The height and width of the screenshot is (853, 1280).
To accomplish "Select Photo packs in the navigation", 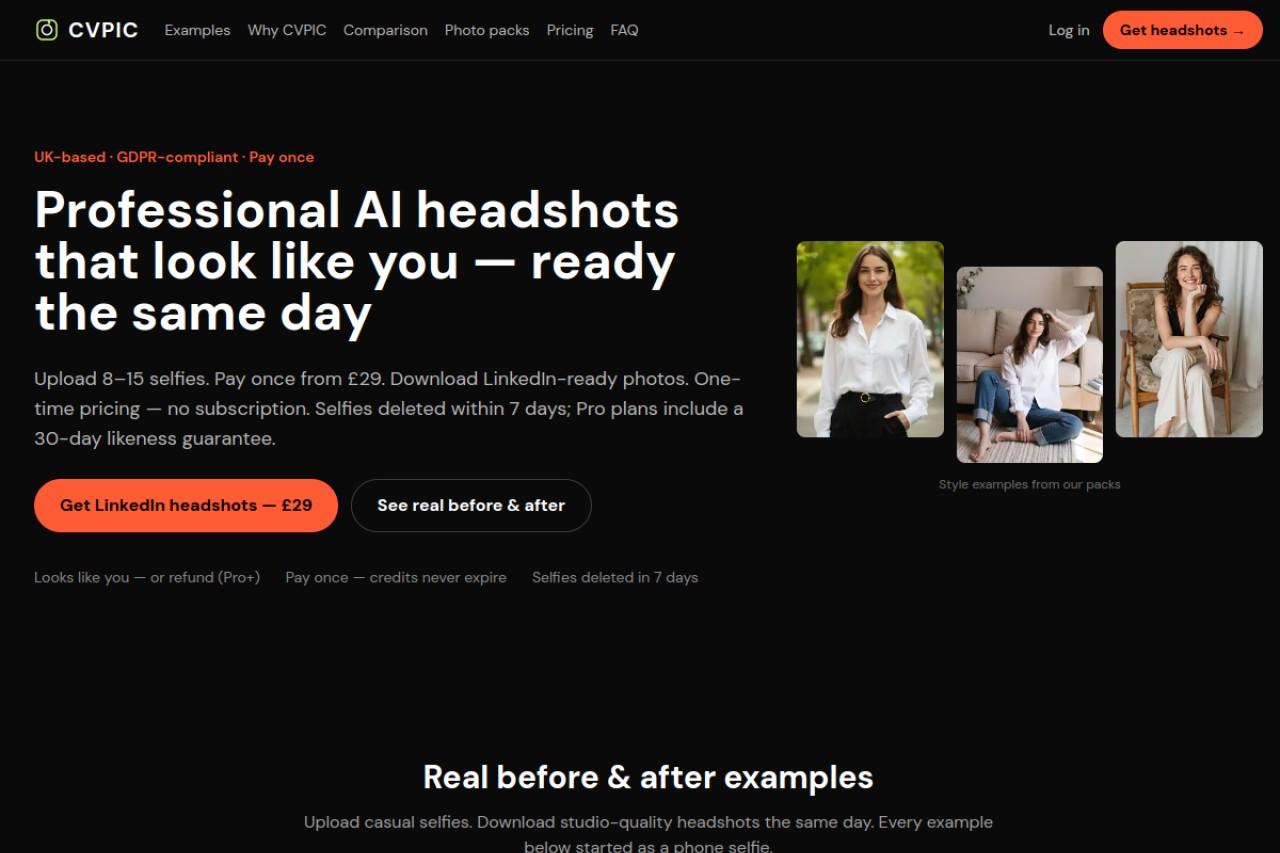I will click(x=487, y=30).
